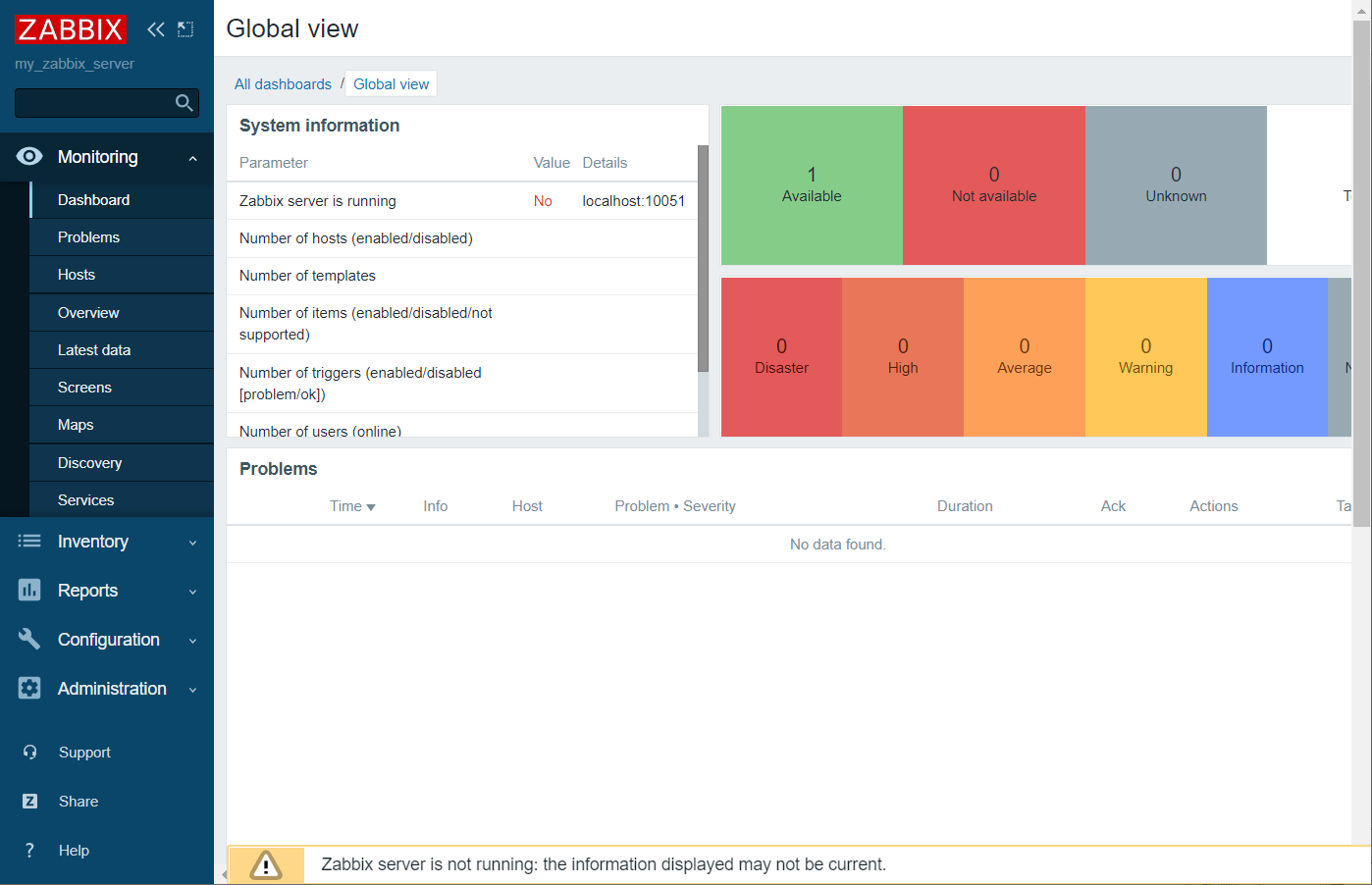The width and height of the screenshot is (1372, 885).
Task: Expand the Administration section chevron
Action: 192,690
